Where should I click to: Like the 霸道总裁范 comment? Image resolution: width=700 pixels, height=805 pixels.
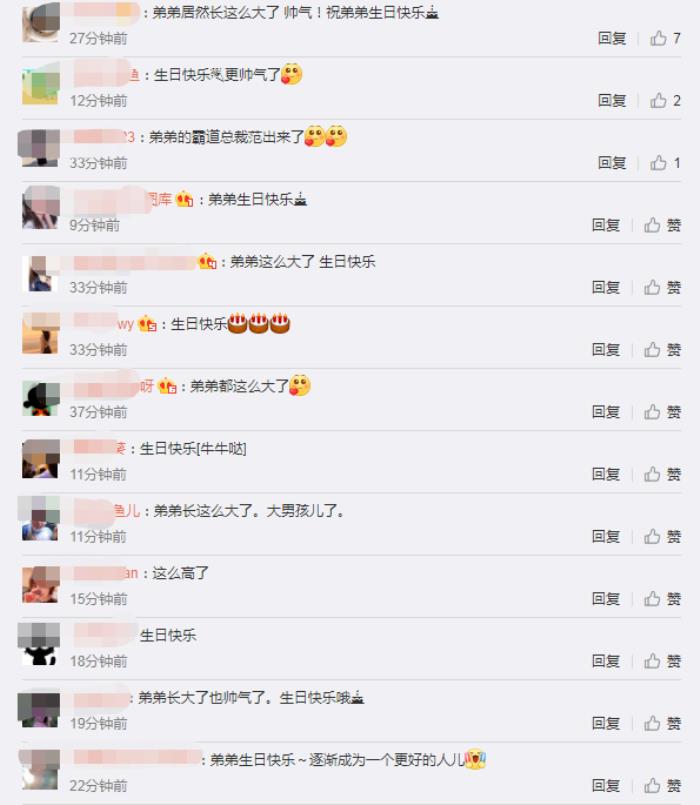point(665,163)
